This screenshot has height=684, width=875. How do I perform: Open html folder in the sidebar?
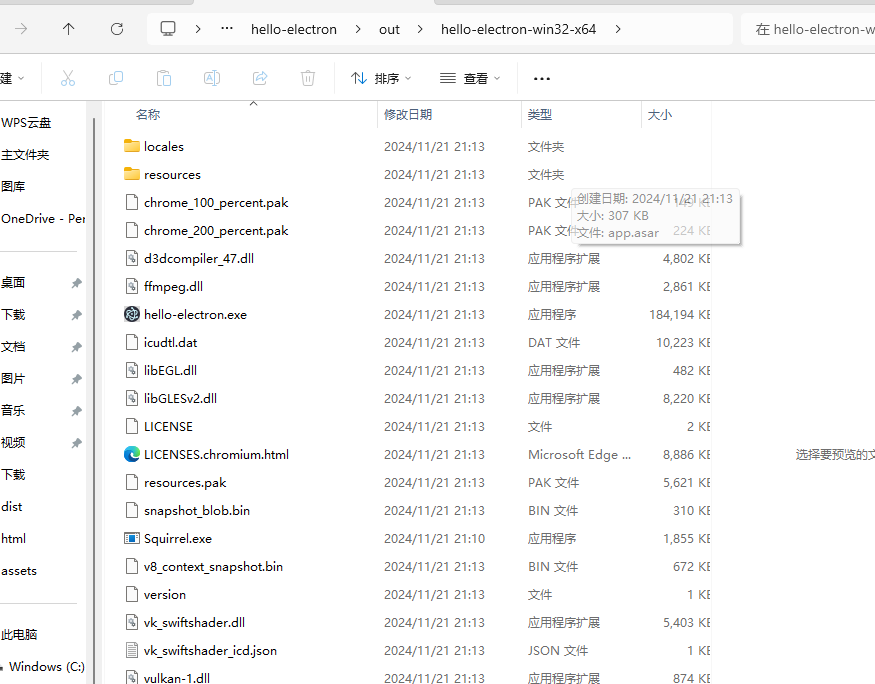click(x=13, y=538)
